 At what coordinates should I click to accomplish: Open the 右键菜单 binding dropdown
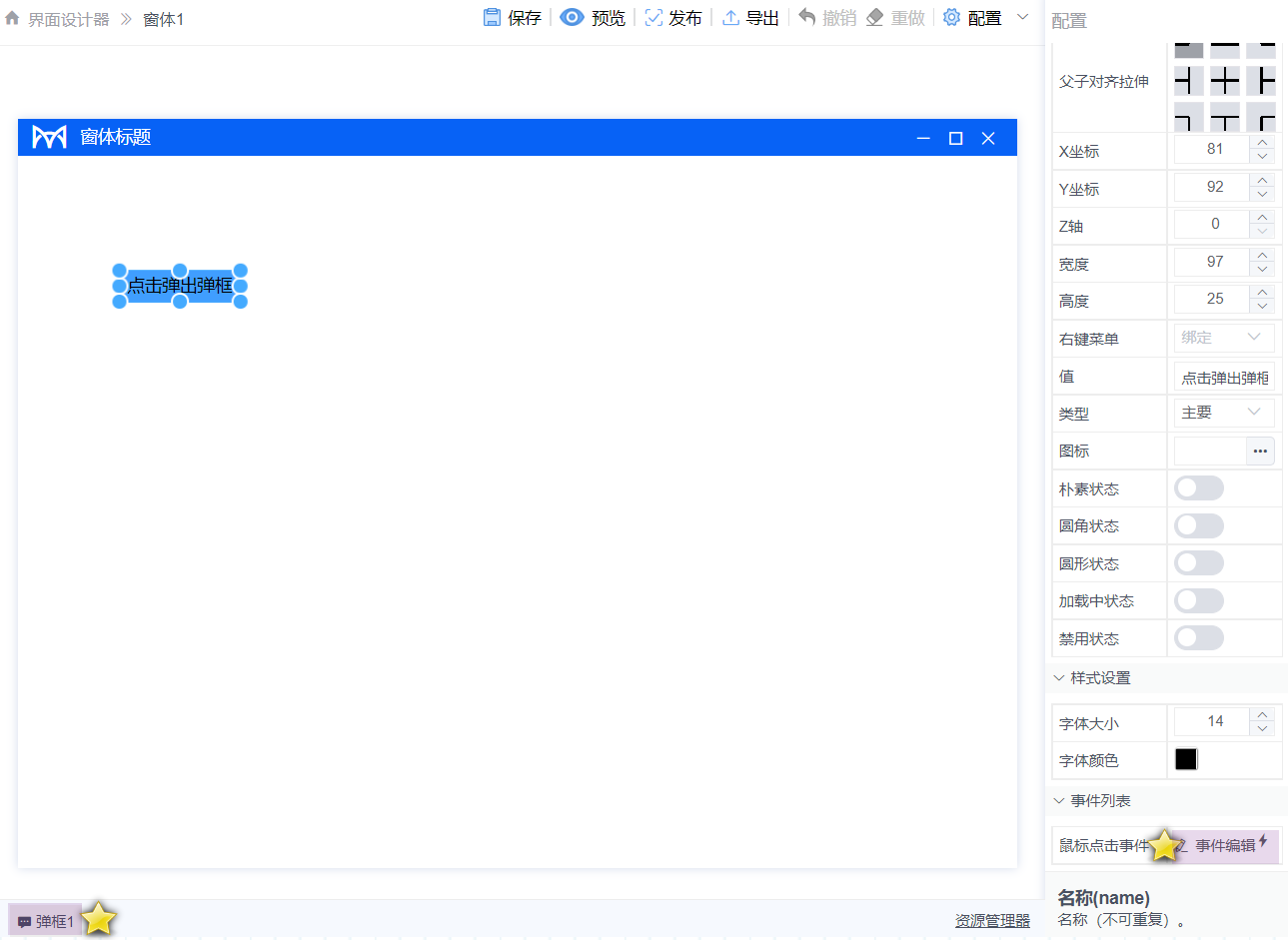tap(1223, 339)
